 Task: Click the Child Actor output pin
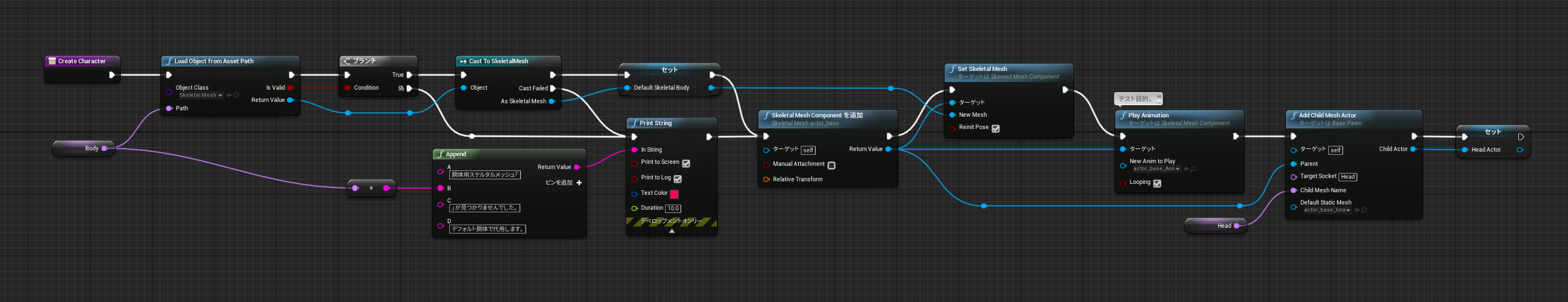[1414, 149]
